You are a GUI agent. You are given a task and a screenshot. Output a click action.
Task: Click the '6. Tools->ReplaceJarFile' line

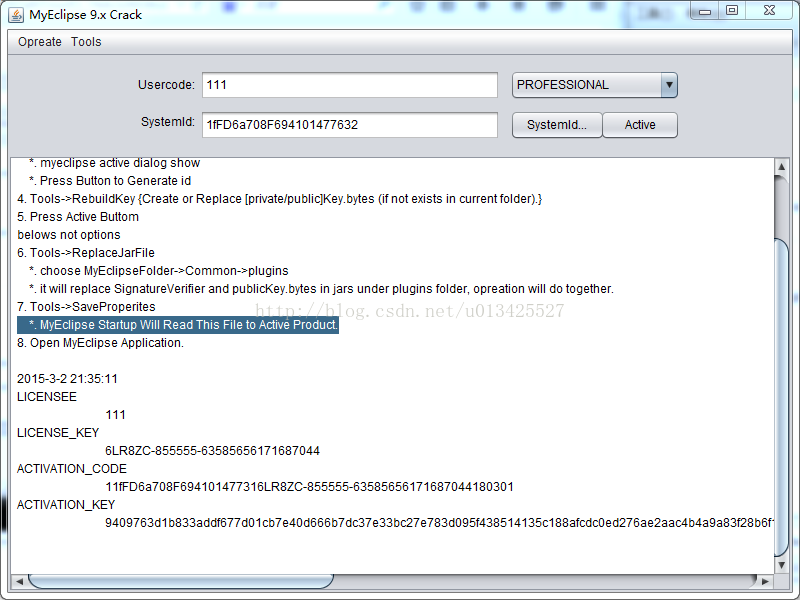coord(86,253)
